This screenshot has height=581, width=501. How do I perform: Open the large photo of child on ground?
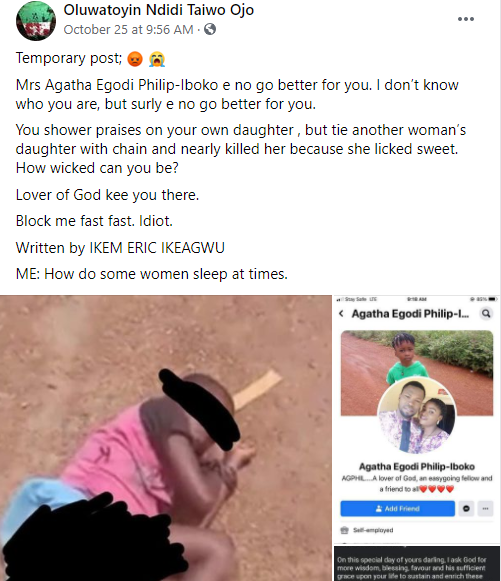(166, 438)
